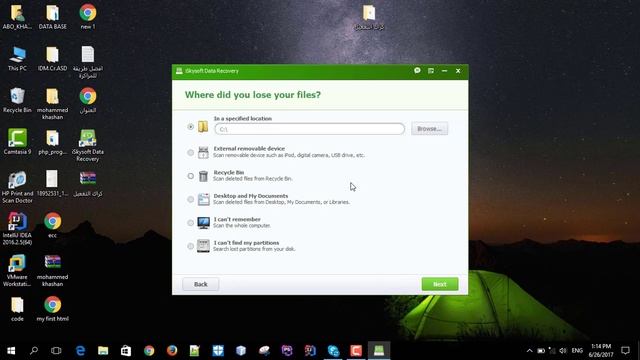Click the Desktop and My Documents icon
The width and height of the screenshot is (640, 360).
[x=203, y=199]
